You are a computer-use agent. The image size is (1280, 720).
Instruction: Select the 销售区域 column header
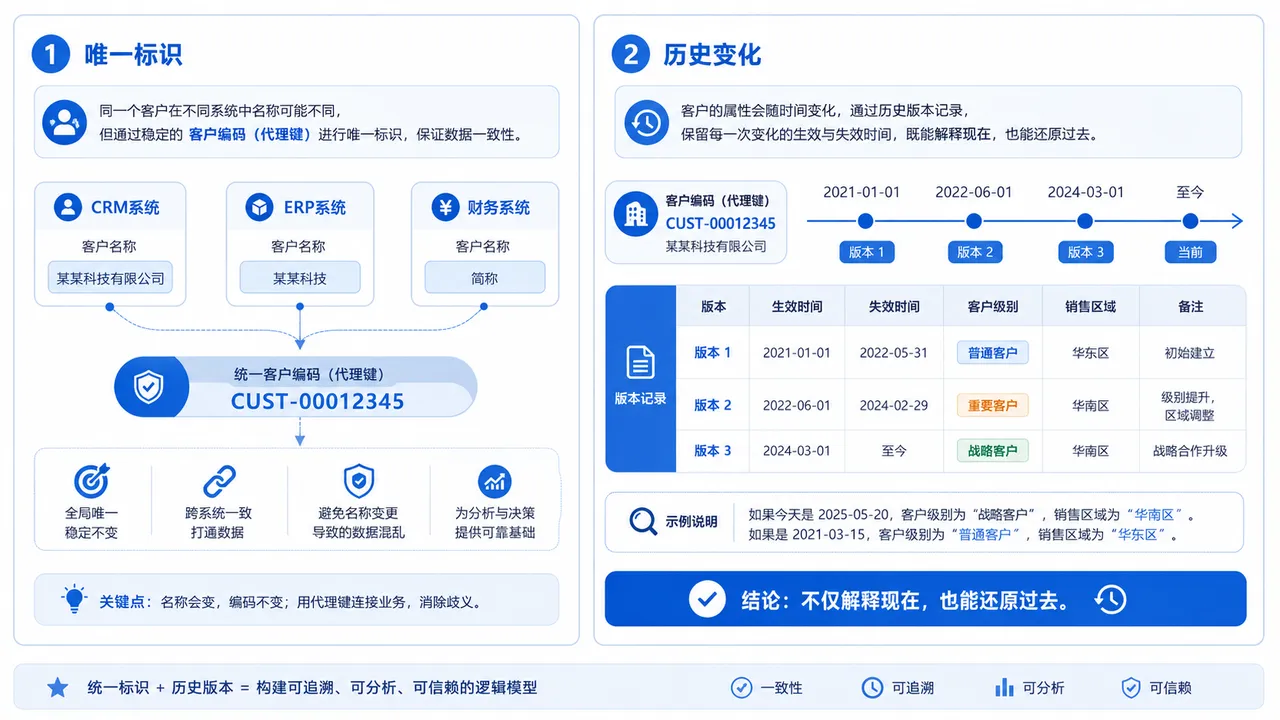pos(1091,306)
